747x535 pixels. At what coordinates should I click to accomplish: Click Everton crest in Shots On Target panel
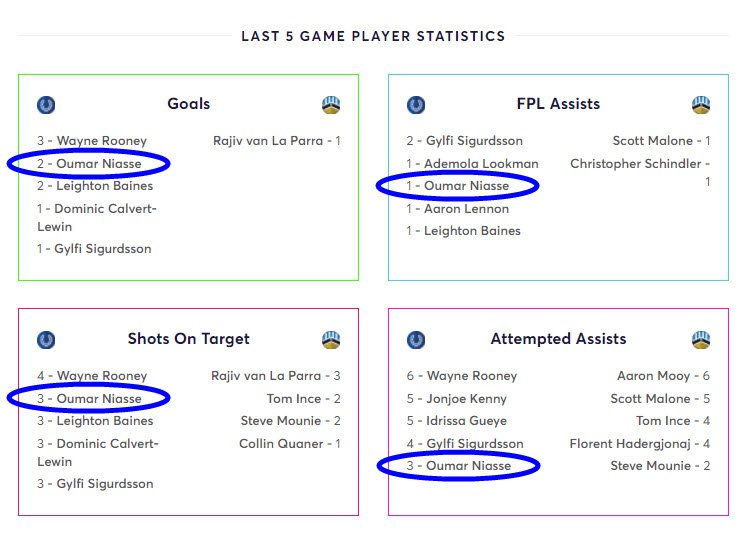(46, 340)
